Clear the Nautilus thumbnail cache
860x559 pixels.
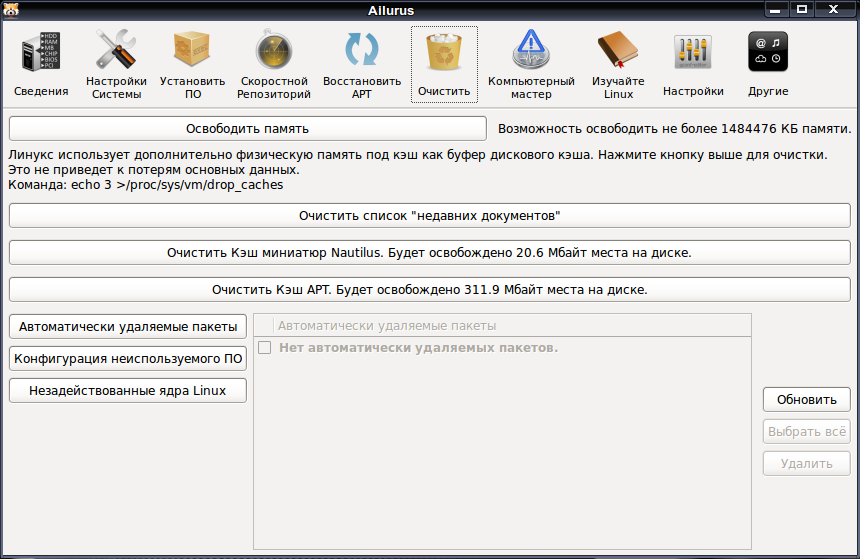click(x=429, y=252)
